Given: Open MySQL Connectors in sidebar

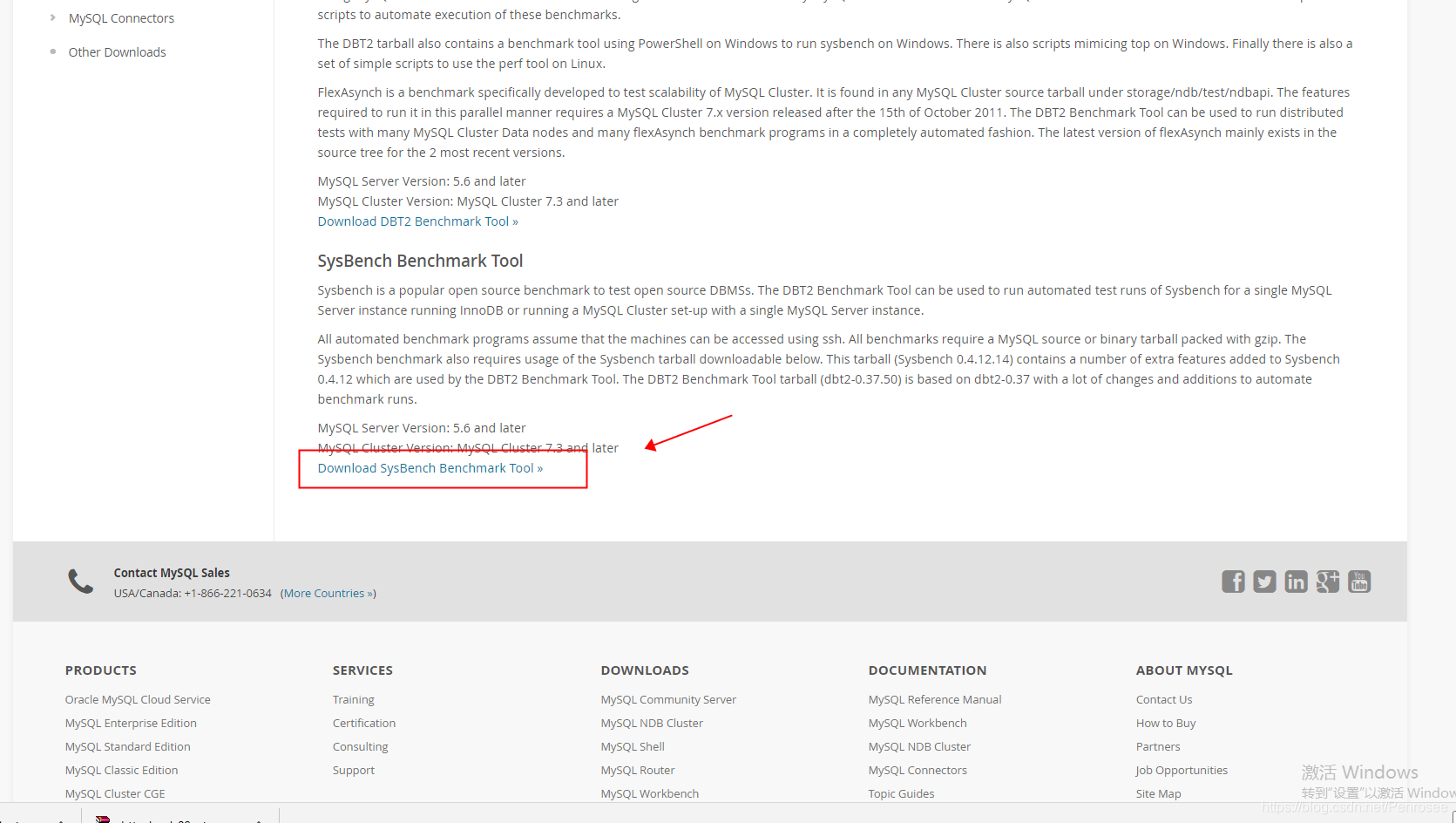Looking at the screenshot, I should 121,18.
